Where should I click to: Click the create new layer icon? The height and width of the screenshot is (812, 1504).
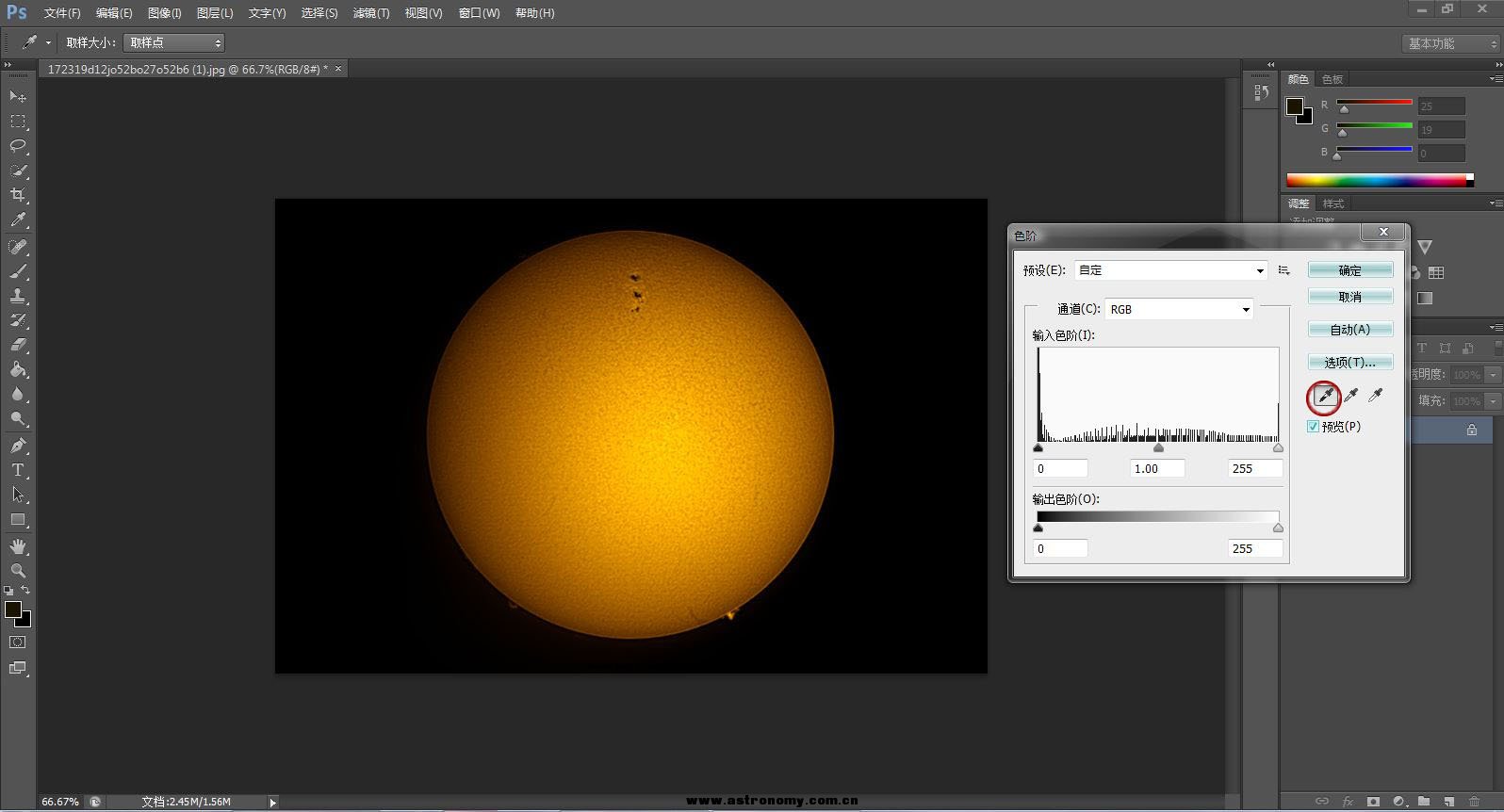pos(1449,802)
